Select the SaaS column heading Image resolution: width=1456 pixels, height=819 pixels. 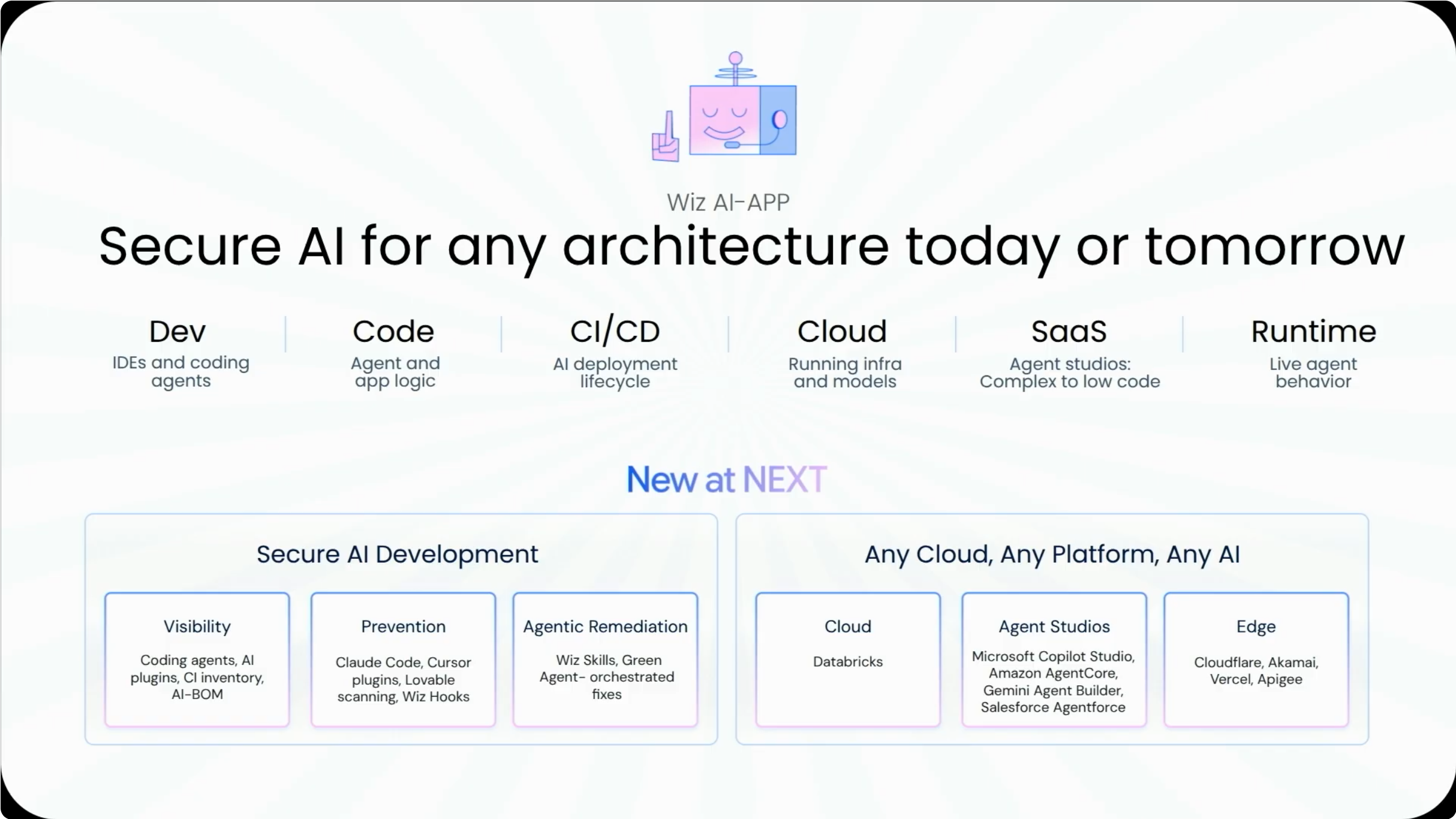click(1069, 332)
